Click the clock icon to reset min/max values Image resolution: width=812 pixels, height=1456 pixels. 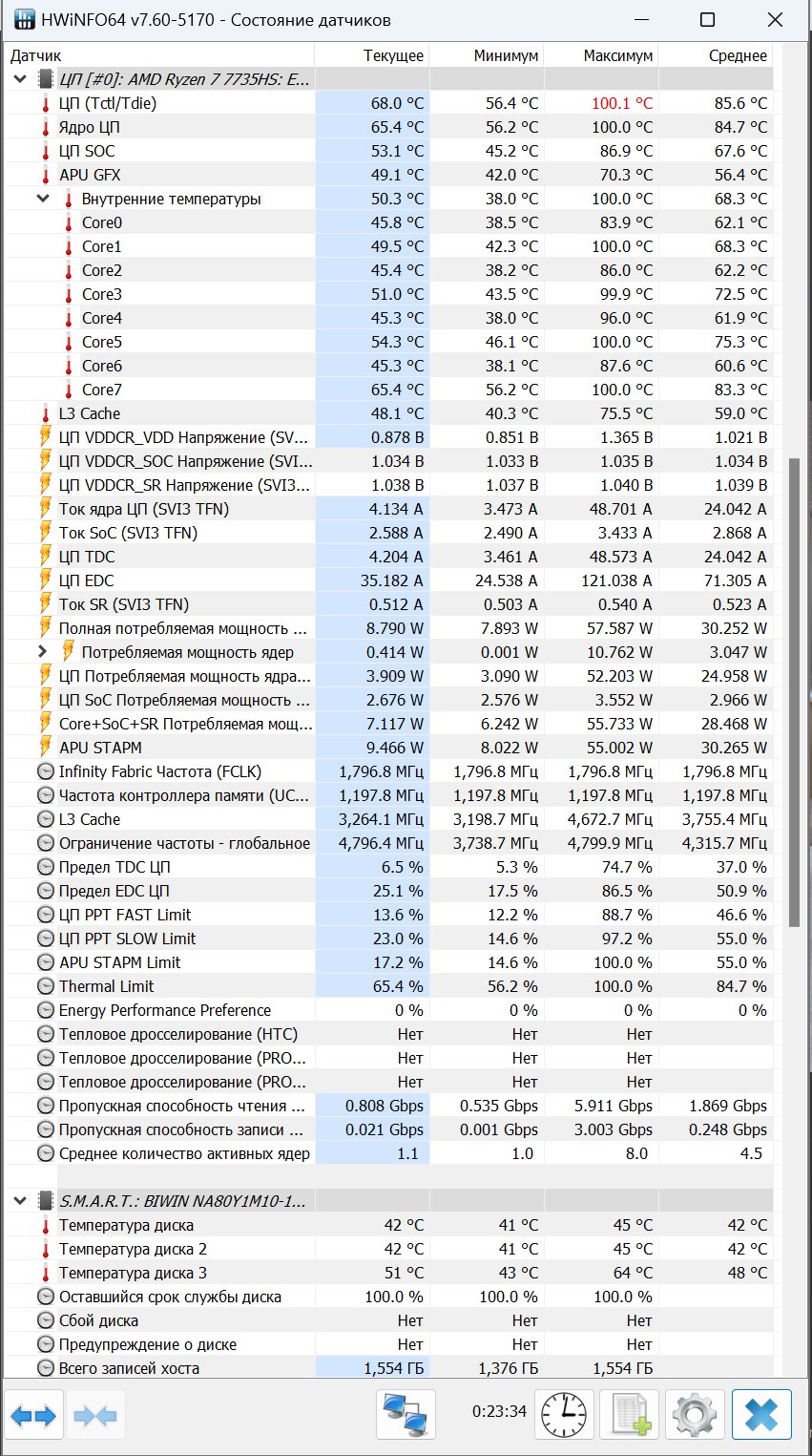click(564, 1414)
